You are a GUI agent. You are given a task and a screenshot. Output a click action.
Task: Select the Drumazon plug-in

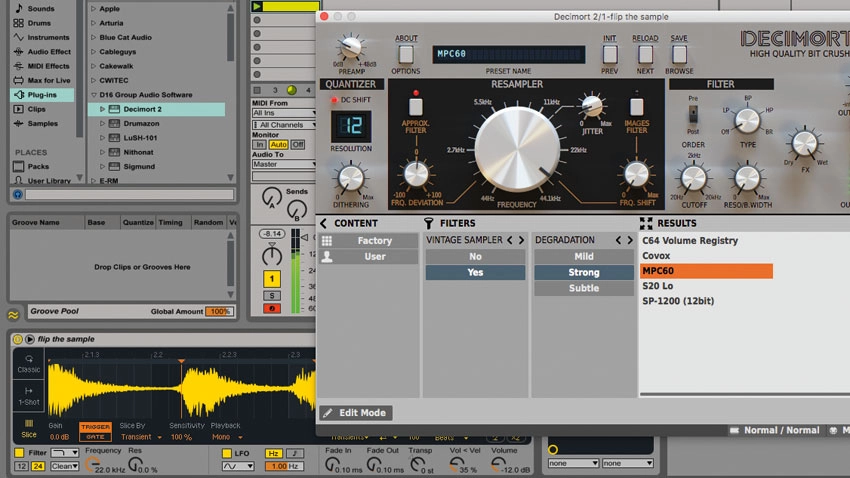coord(141,123)
